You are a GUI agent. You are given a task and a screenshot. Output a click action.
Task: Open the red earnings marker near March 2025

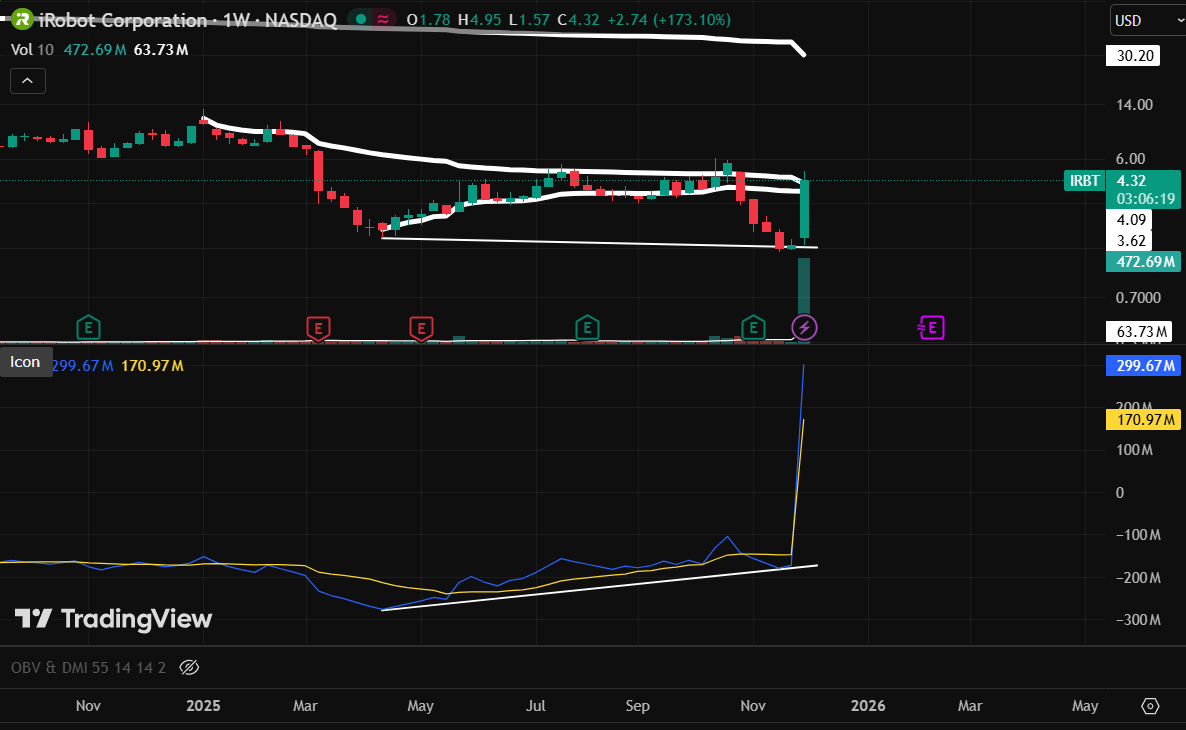click(x=318, y=328)
